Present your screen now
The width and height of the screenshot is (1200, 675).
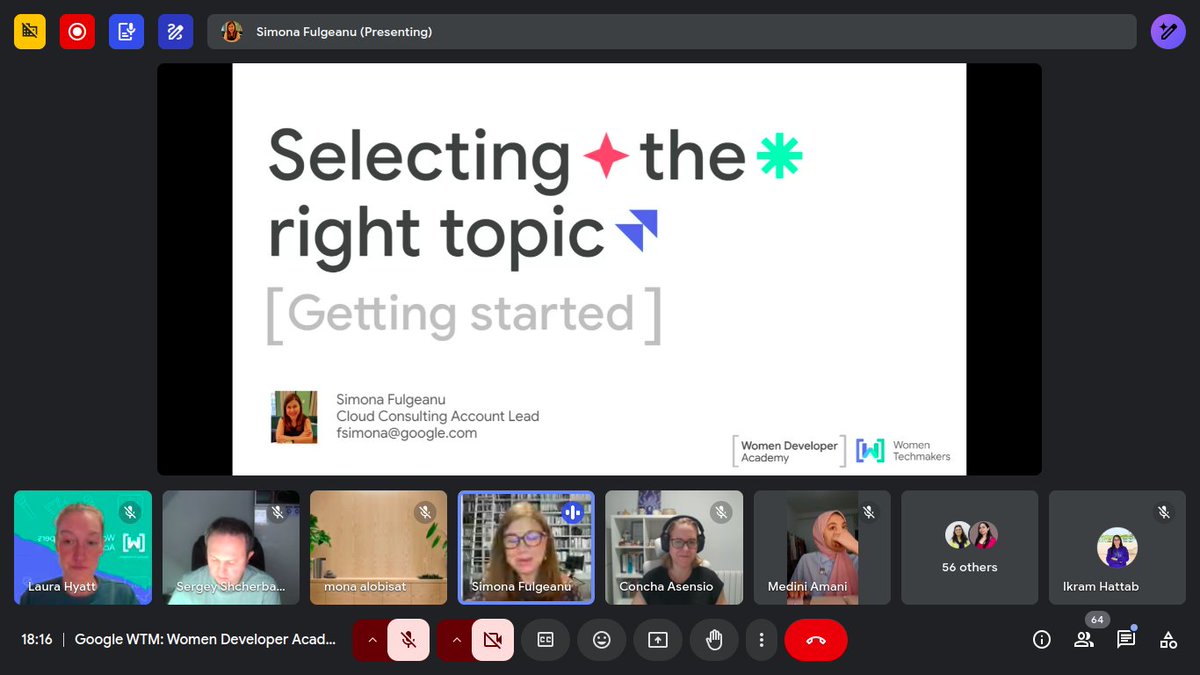point(657,639)
